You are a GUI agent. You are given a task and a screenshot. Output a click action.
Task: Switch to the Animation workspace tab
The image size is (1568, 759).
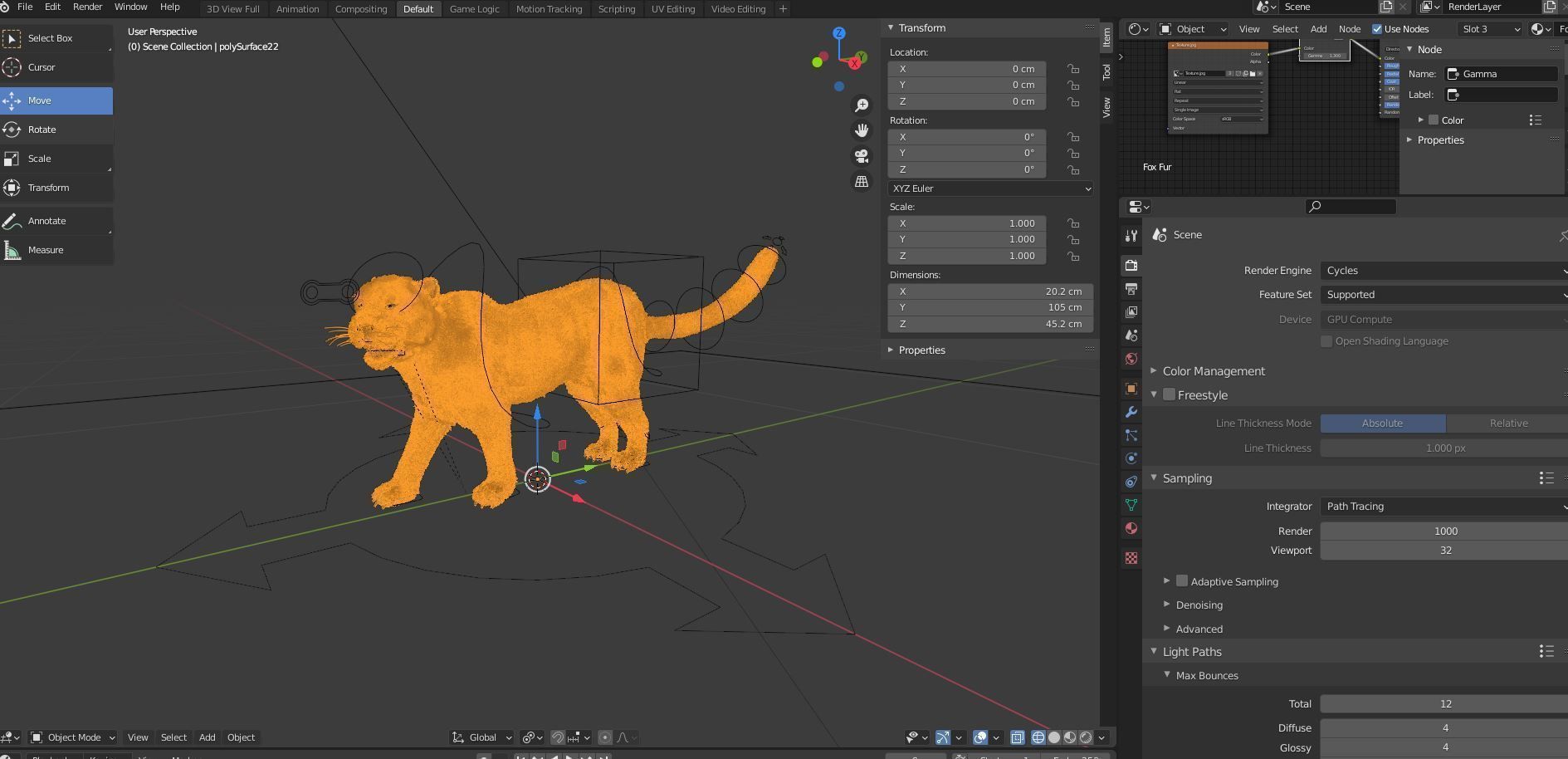tap(297, 9)
